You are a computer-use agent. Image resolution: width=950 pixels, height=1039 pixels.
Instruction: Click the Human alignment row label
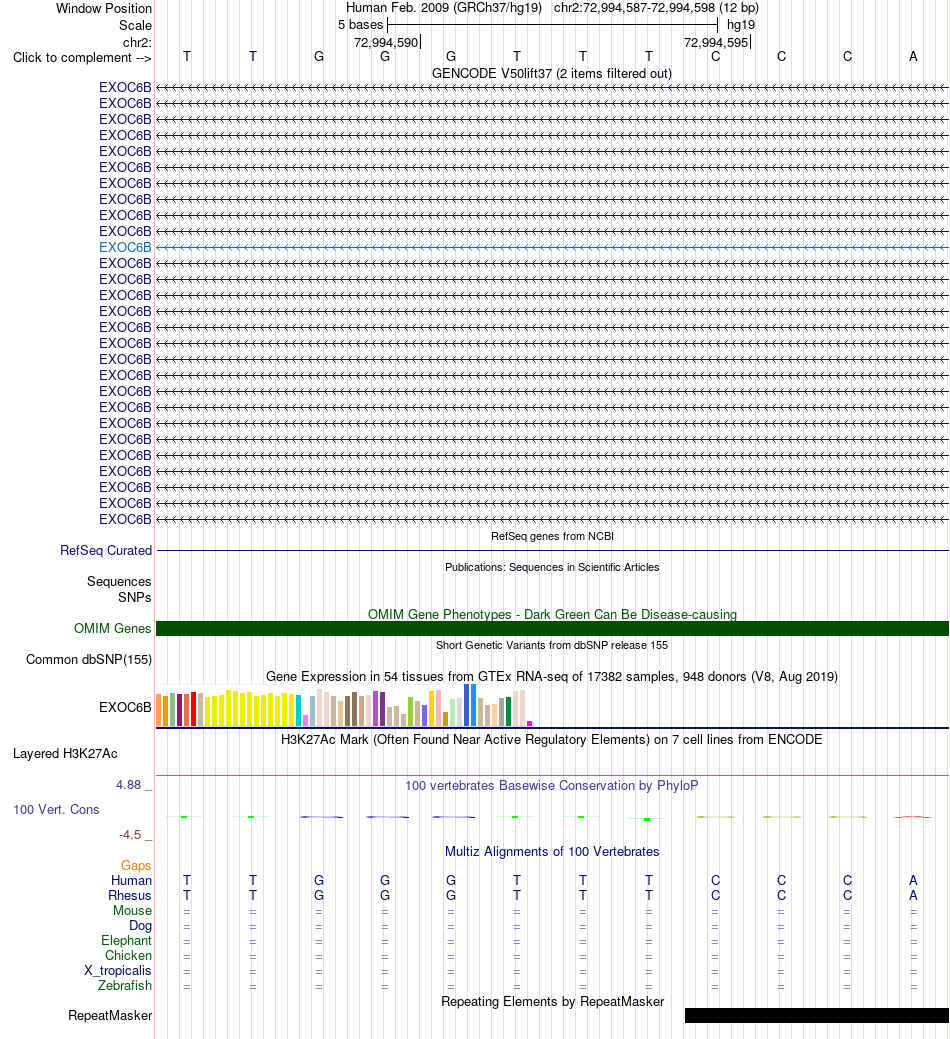[131, 881]
